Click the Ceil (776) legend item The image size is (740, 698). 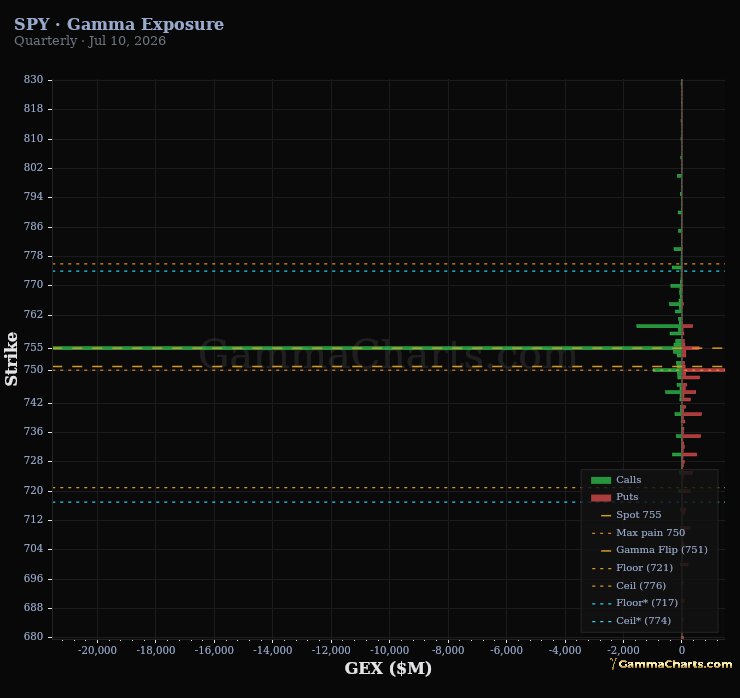629,586
